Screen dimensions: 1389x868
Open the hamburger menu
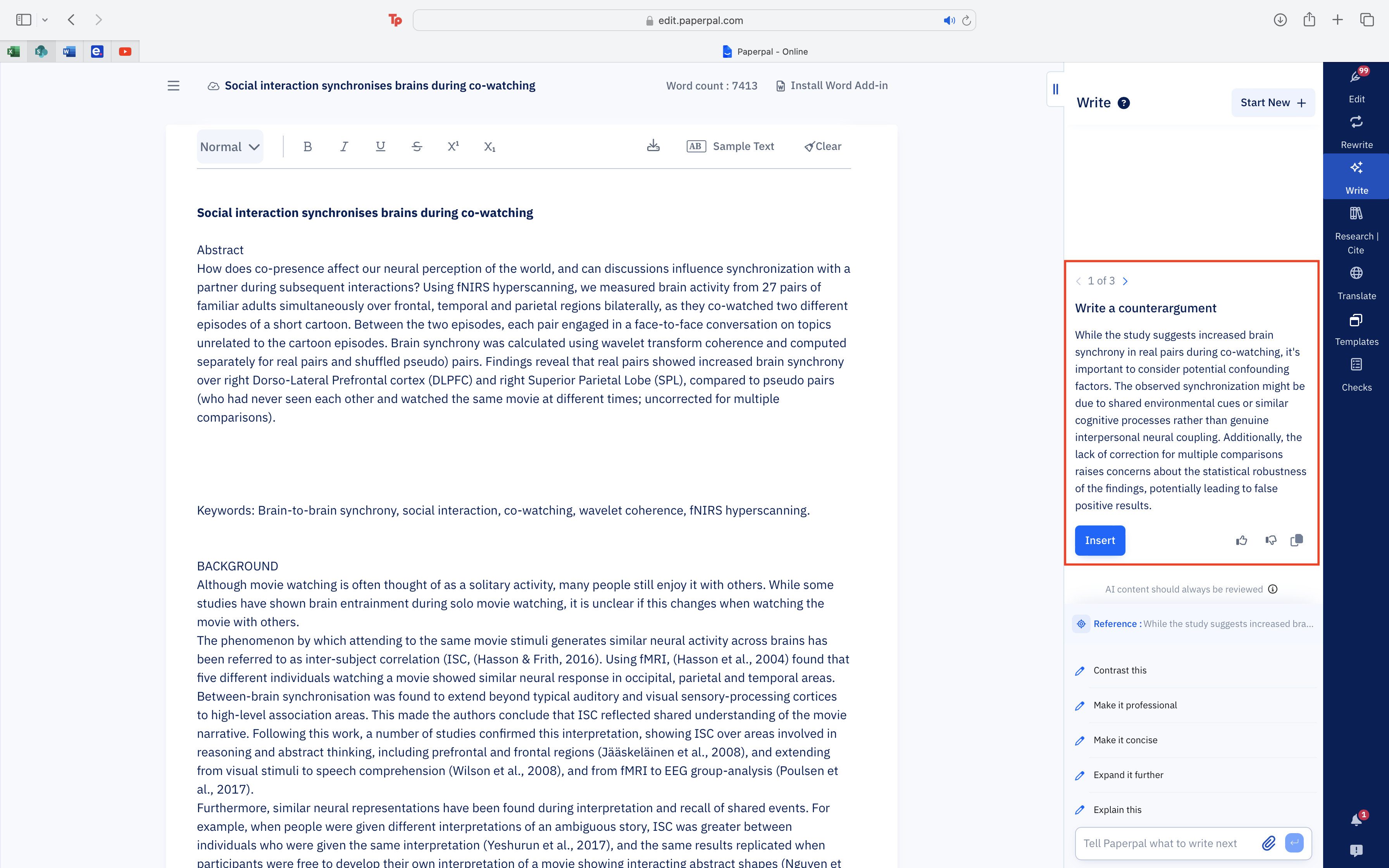click(x=173, y=86)
